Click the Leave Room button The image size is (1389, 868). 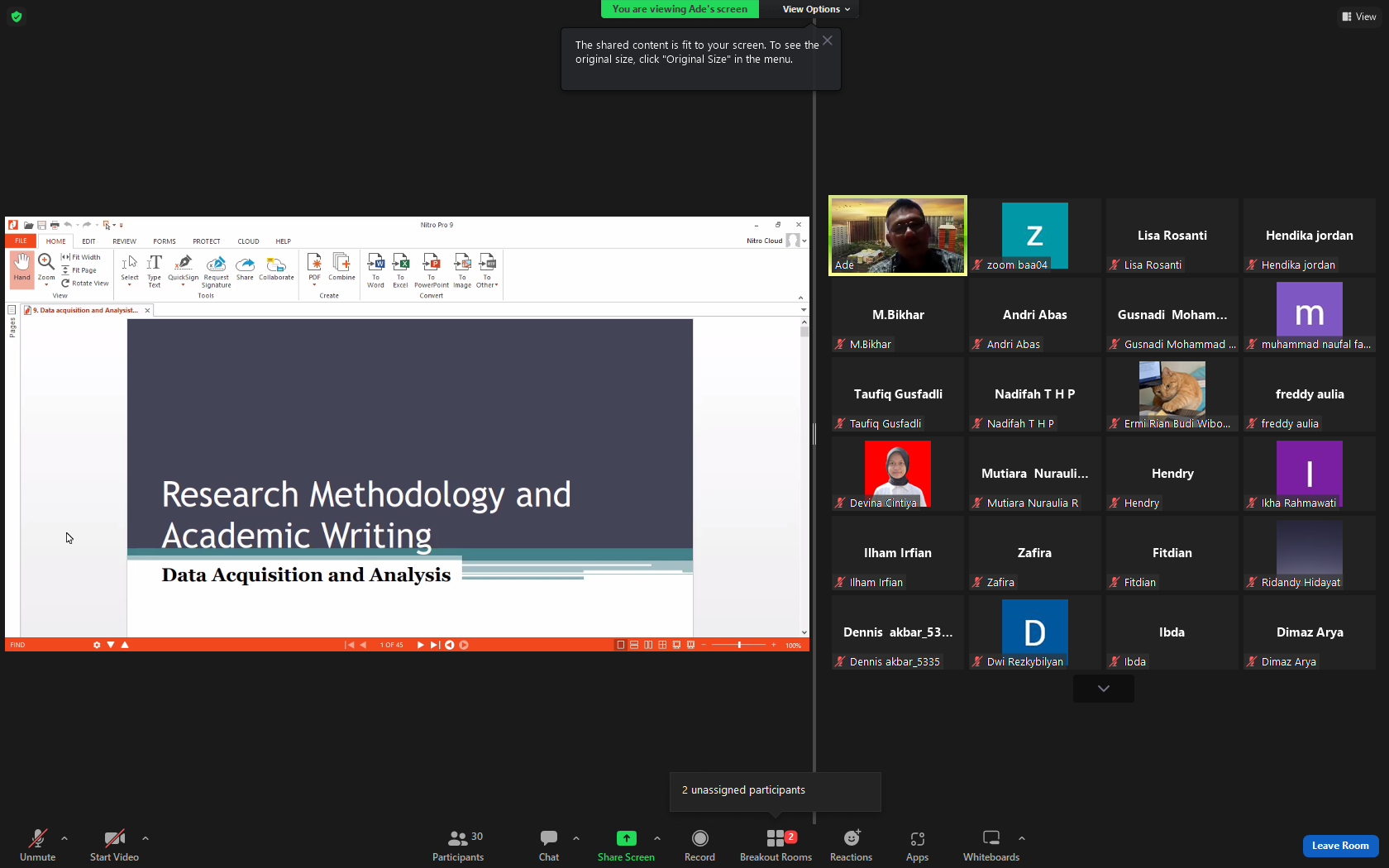(1340, 846)
